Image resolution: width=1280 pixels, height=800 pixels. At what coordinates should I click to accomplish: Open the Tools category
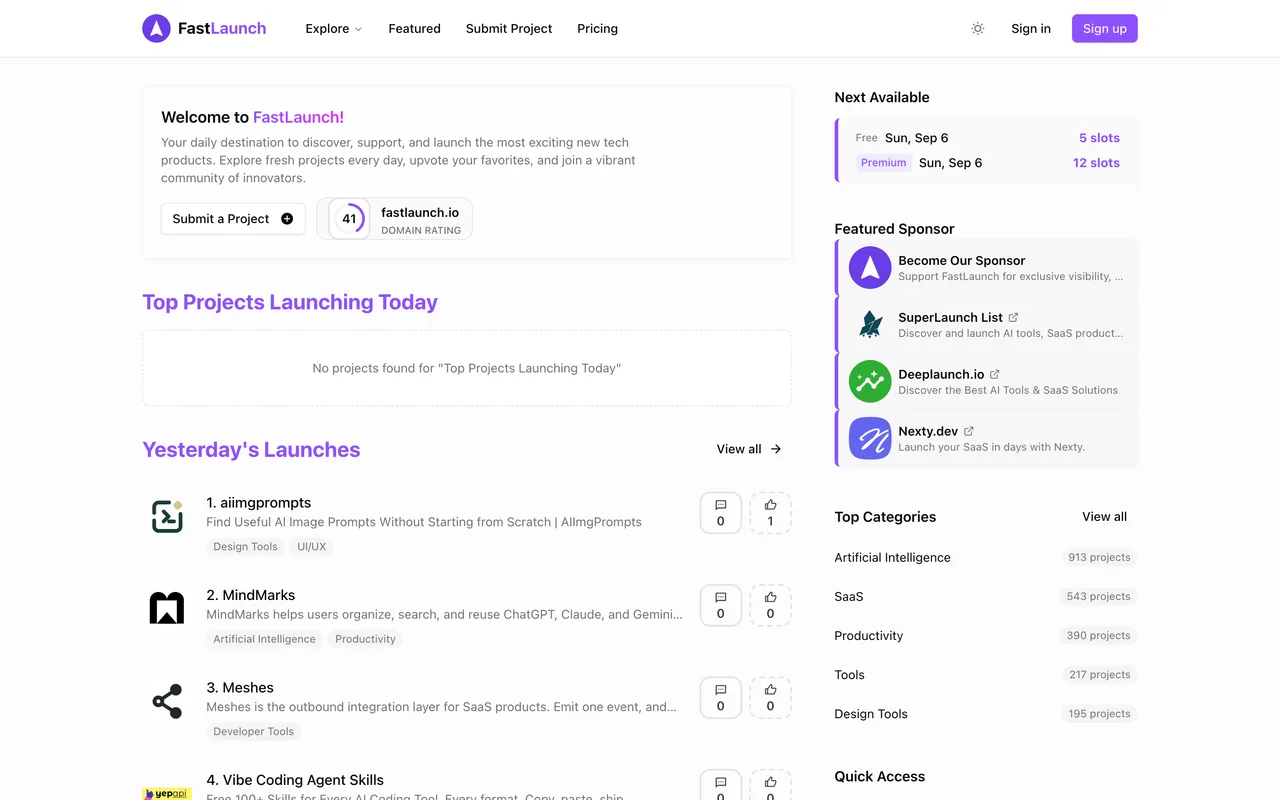point(850,675)
